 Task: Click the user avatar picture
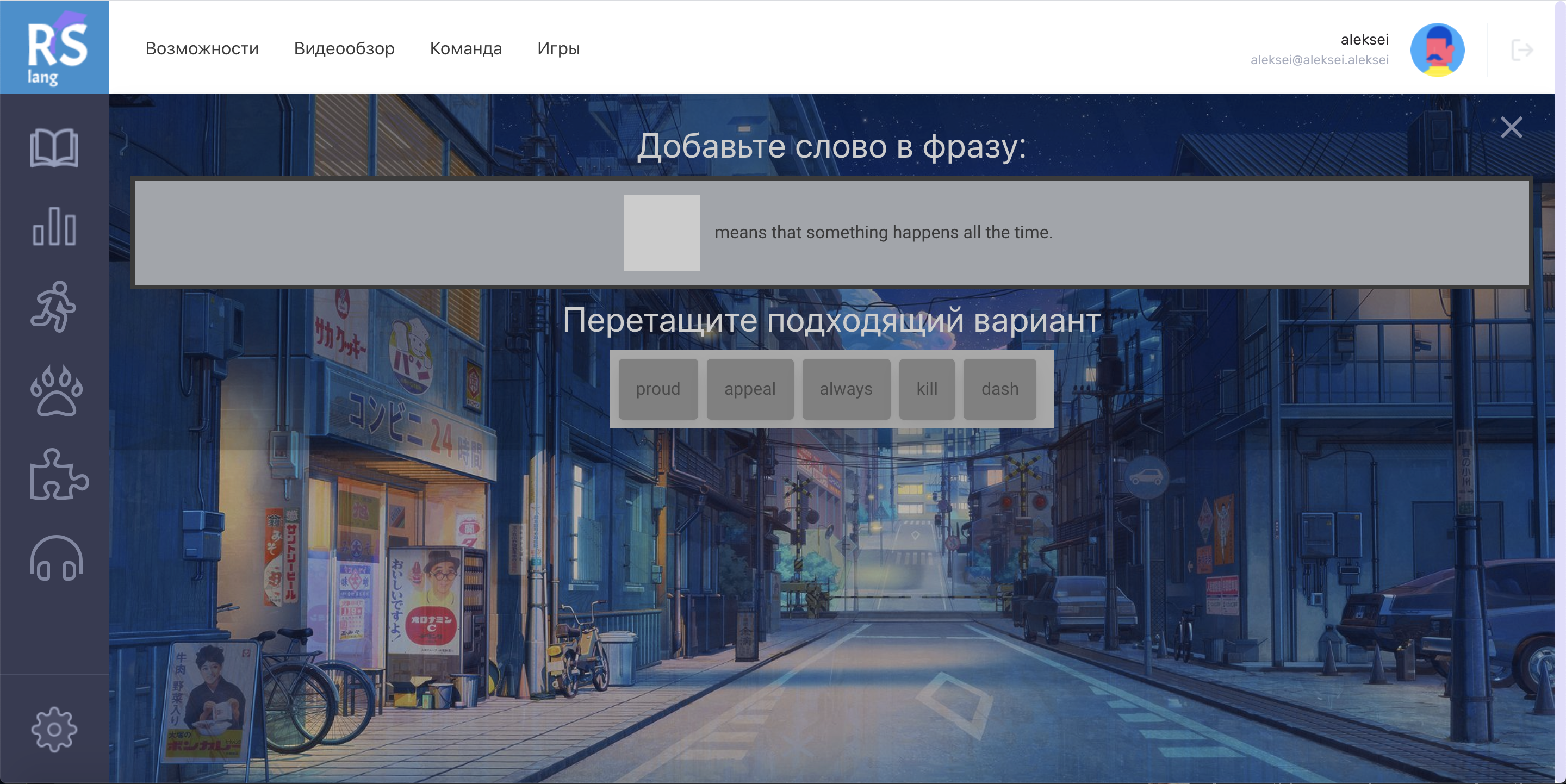pyautogui.click(x=1437, y=50)
